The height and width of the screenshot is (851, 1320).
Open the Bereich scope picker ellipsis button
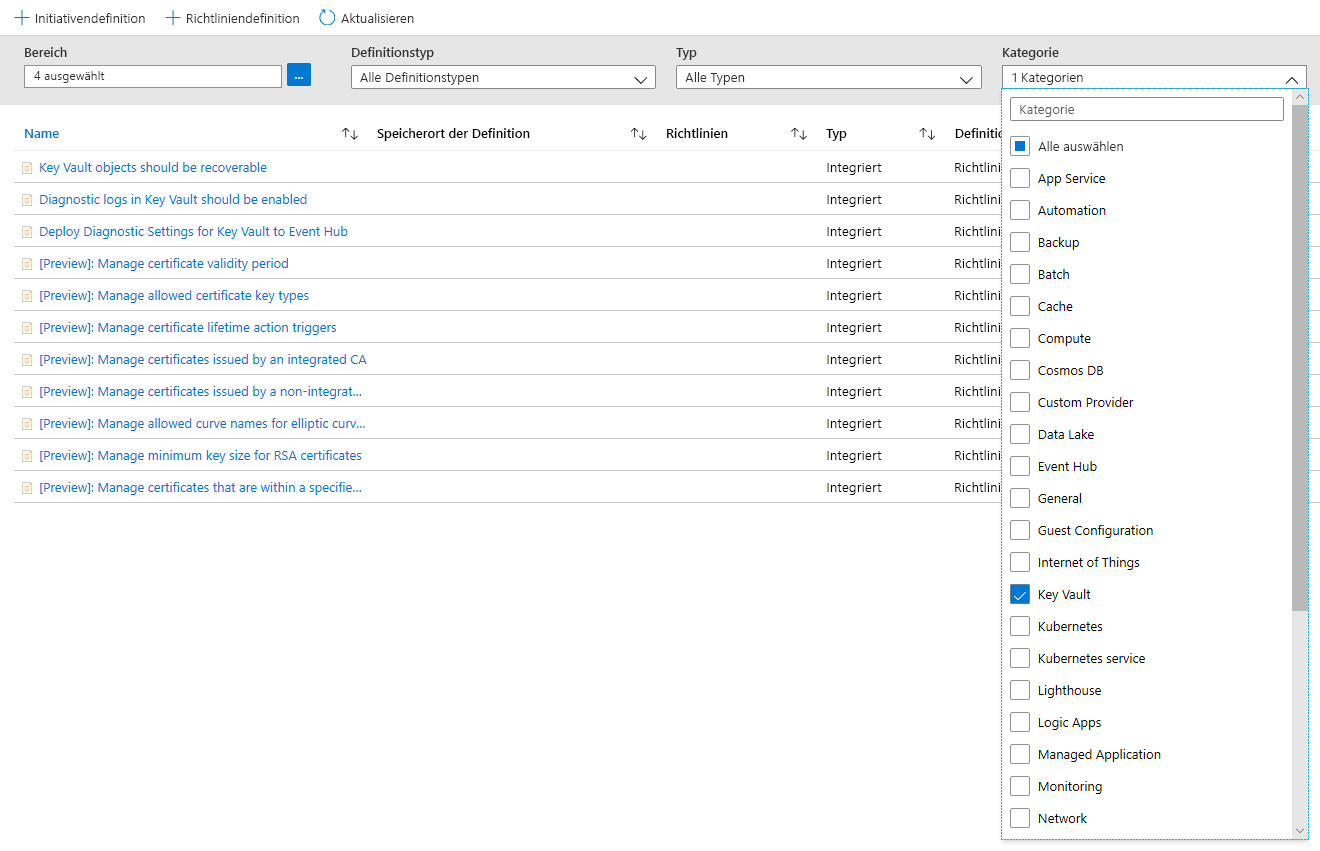tap(299, 76)
